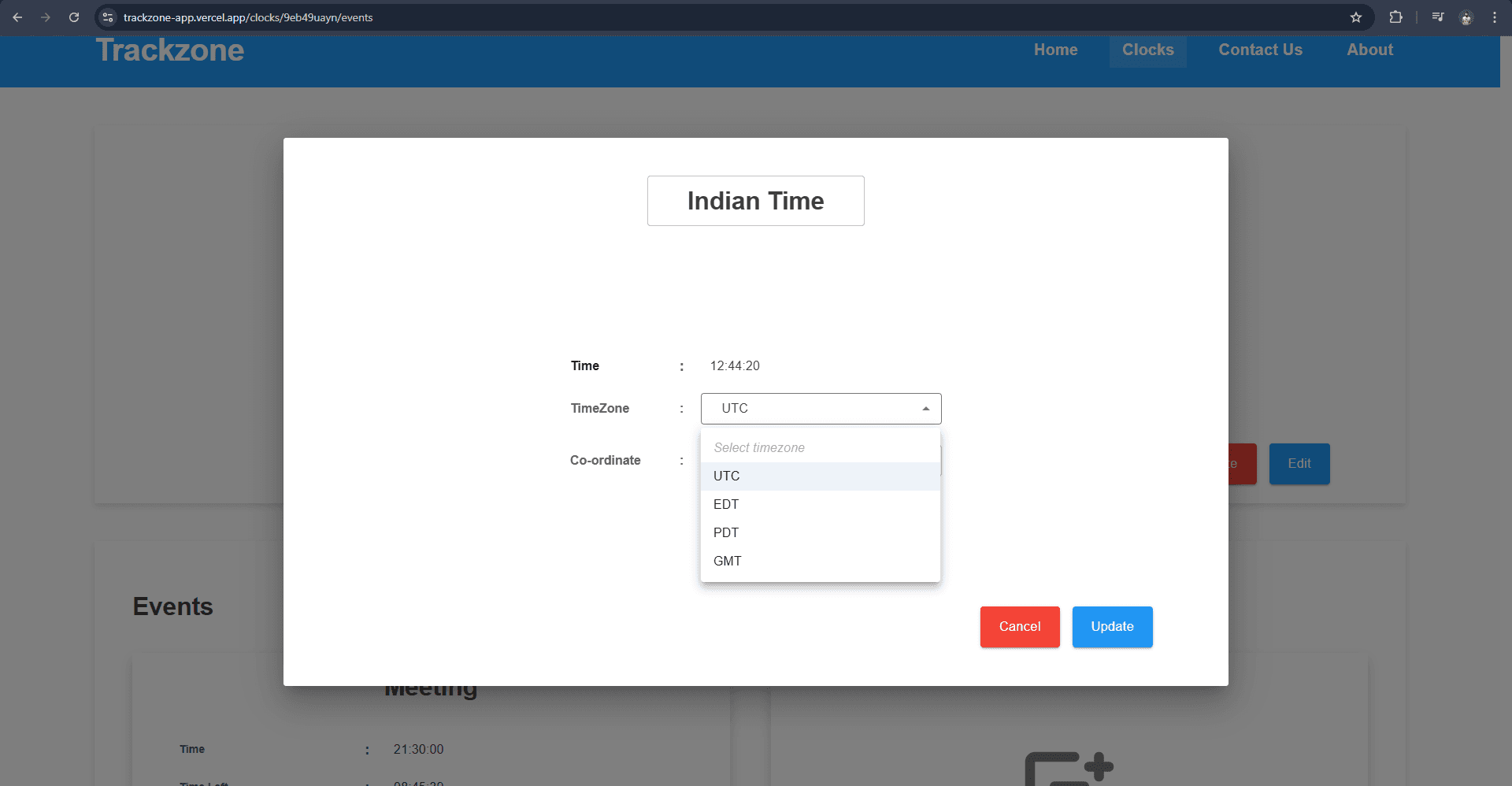Click the browser back navigation arrow
The width and height of the screenshot is (1512, 786).
coord(17,17)
